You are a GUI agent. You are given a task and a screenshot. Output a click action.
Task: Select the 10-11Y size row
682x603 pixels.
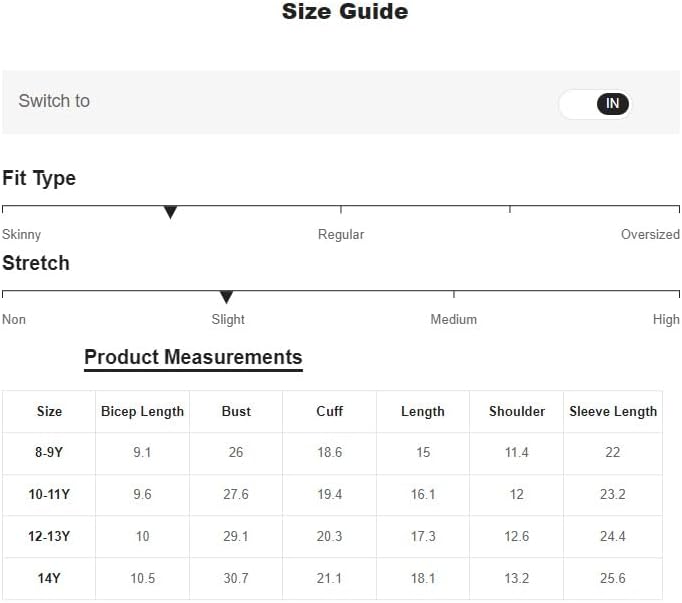(x=49, y=494)
